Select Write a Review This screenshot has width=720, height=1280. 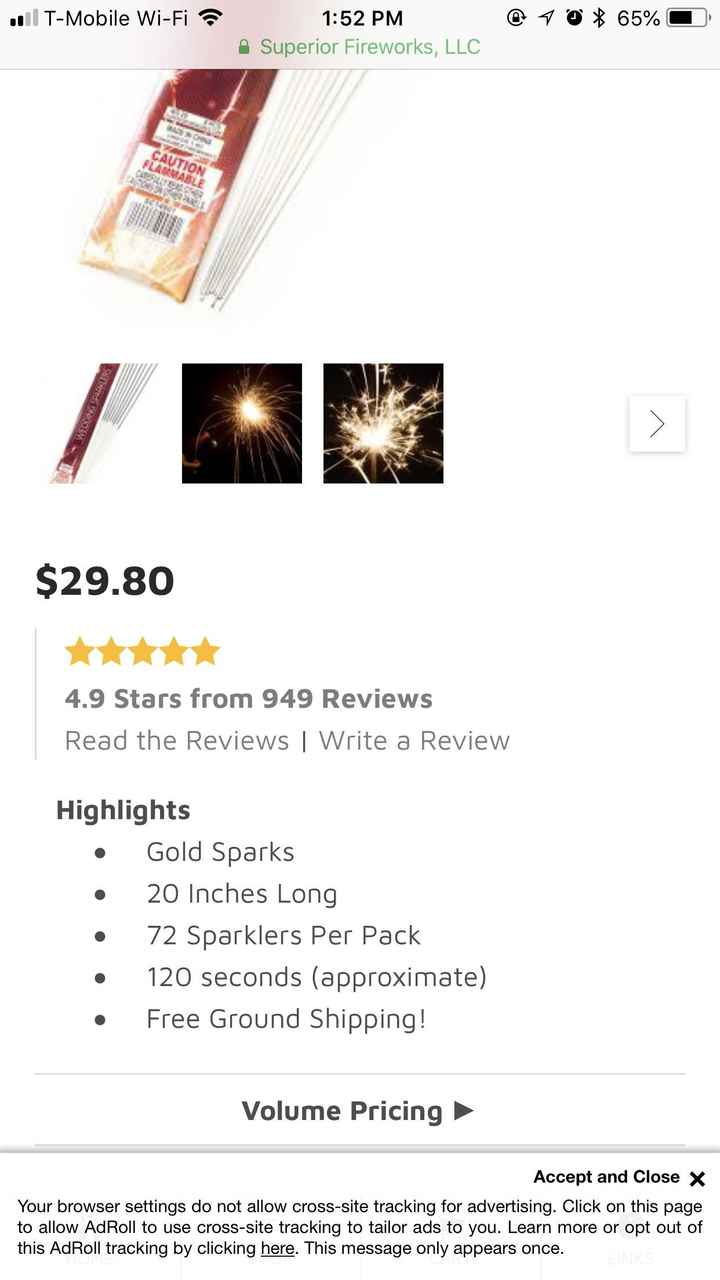tap(412, 740)
